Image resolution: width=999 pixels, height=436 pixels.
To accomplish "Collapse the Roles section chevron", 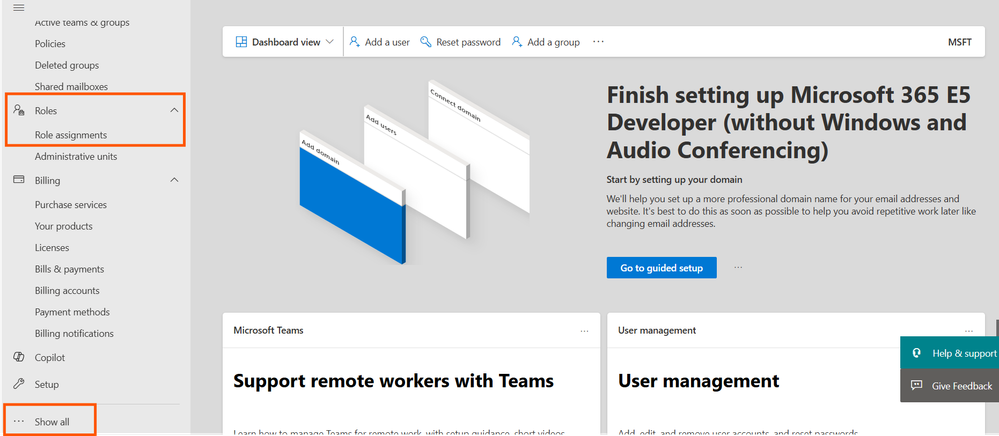I will [175, 111].
